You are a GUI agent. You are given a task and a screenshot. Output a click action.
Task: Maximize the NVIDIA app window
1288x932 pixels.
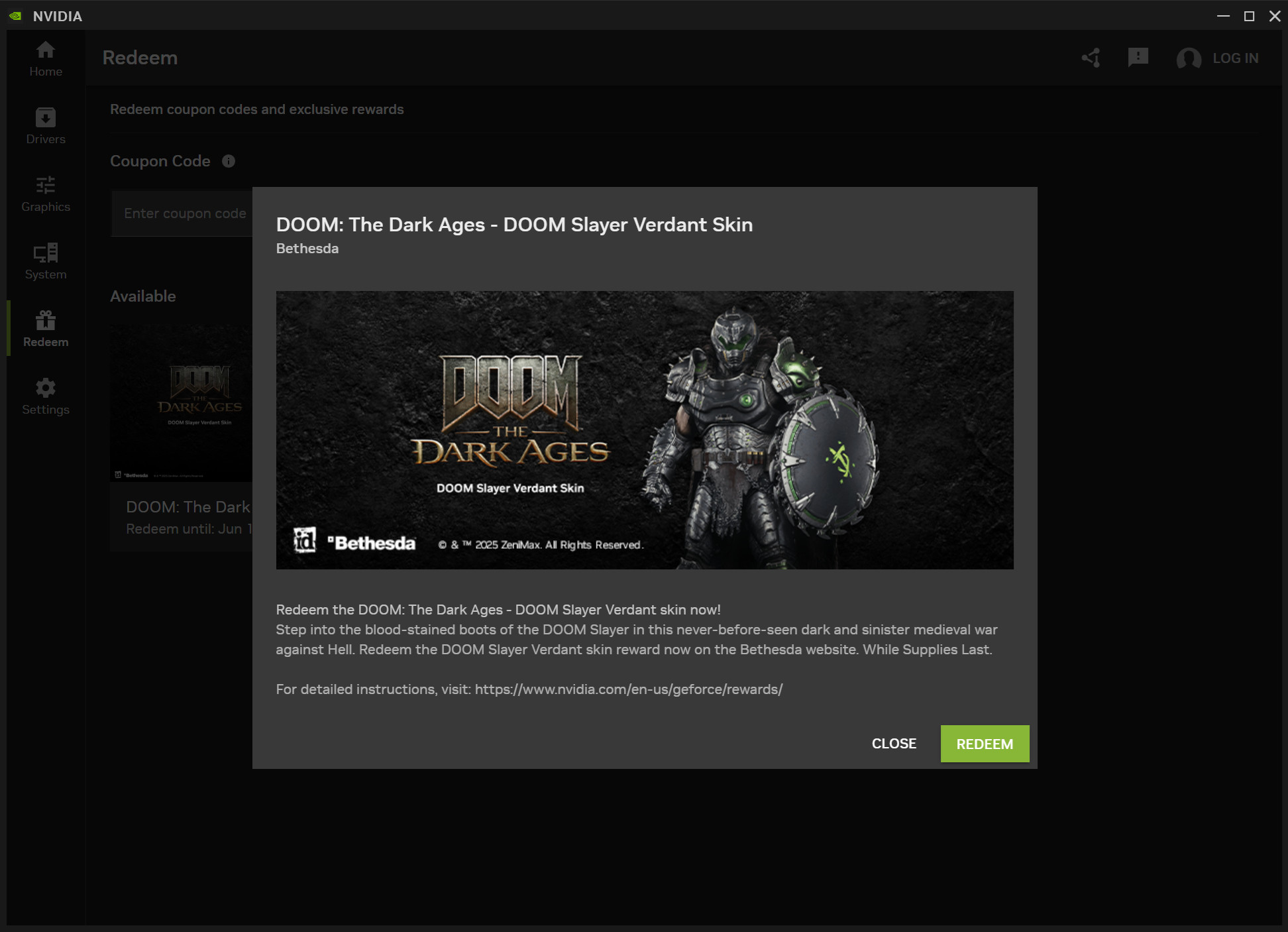[x=1249, y=16]
